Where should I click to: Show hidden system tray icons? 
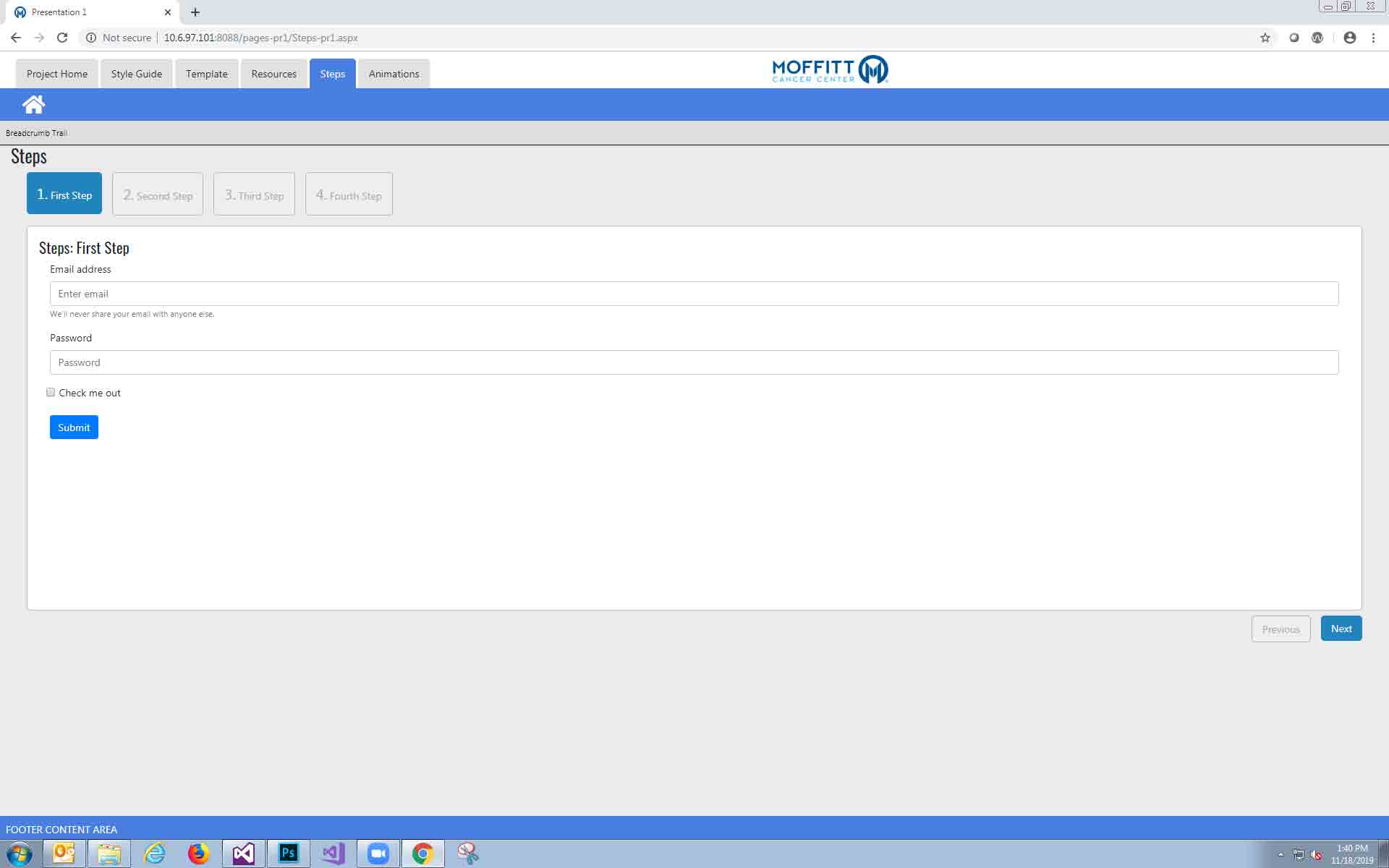pos(1280,854)
